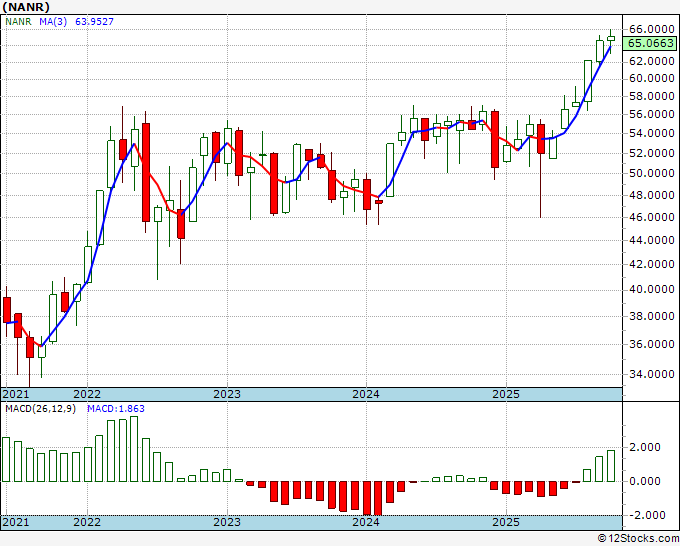Screen dimensions: 680x546
Task: Click the 36.0000 price axis label
Action: [651, 344]
